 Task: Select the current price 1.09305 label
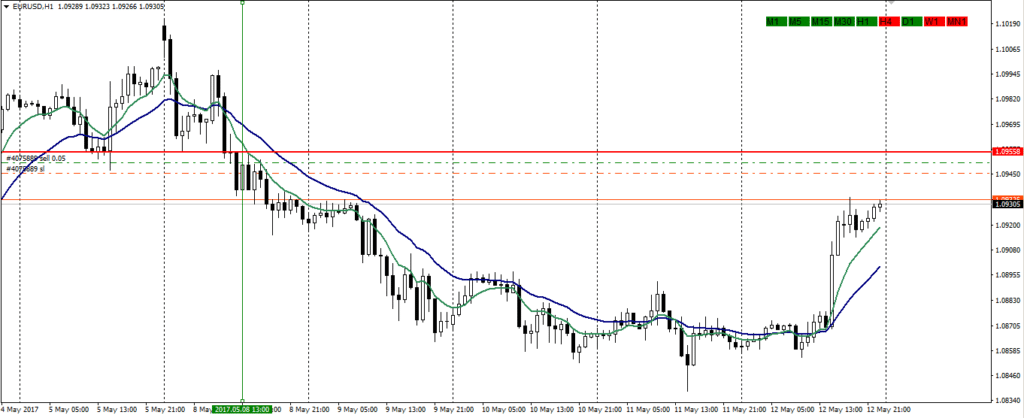click(x=1006, y=204)
